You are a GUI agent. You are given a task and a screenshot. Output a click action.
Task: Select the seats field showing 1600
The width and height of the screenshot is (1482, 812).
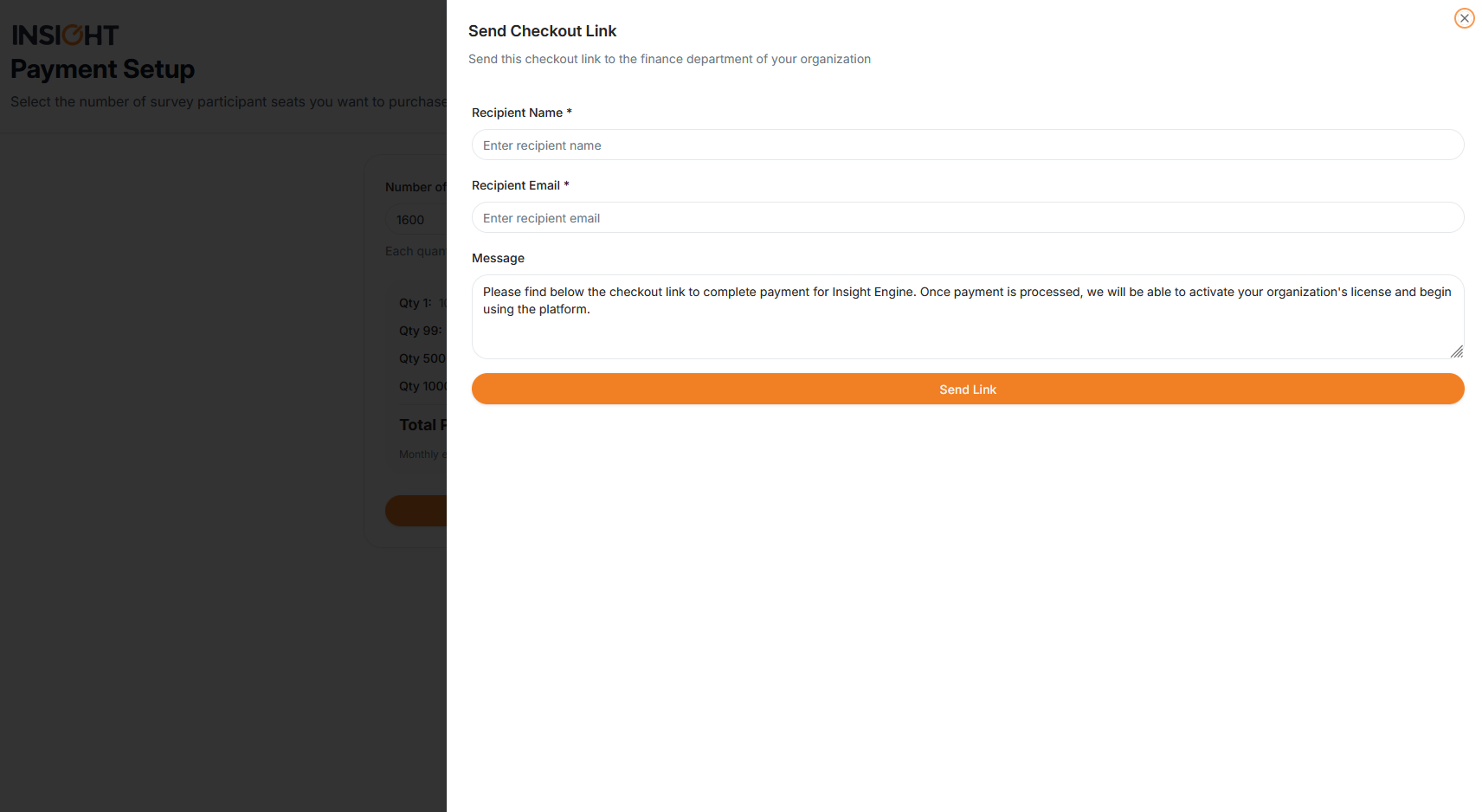tap(416, 220)
